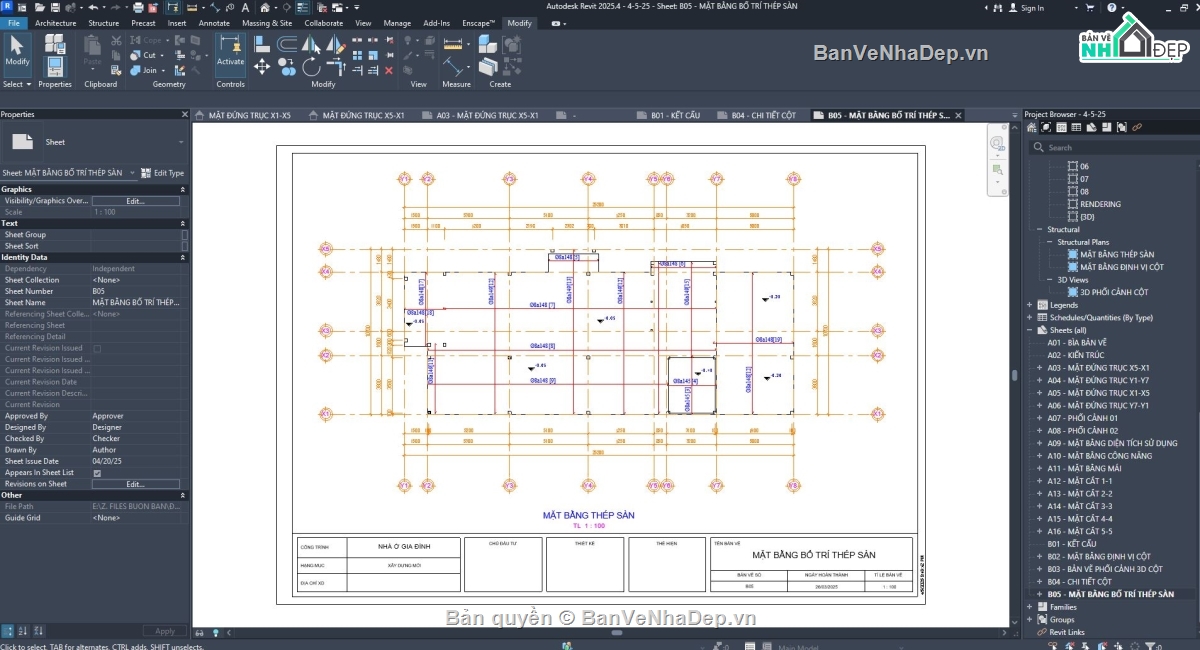1200x650 pixels.
Task: Switch to B01 - KẾT CẤU view tab
Action: 675,115
